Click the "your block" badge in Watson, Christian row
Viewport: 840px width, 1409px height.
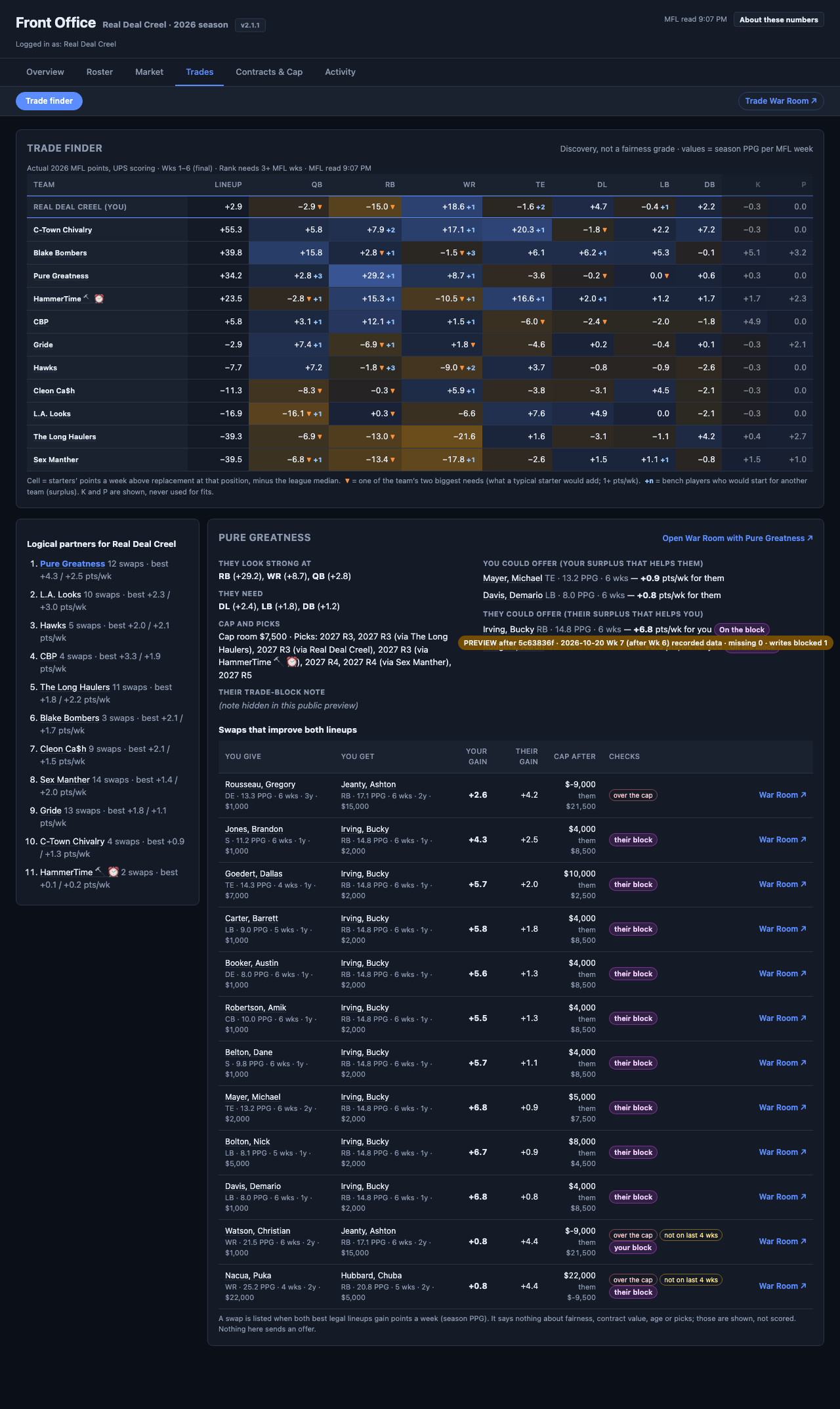[x=633, y=1247]
